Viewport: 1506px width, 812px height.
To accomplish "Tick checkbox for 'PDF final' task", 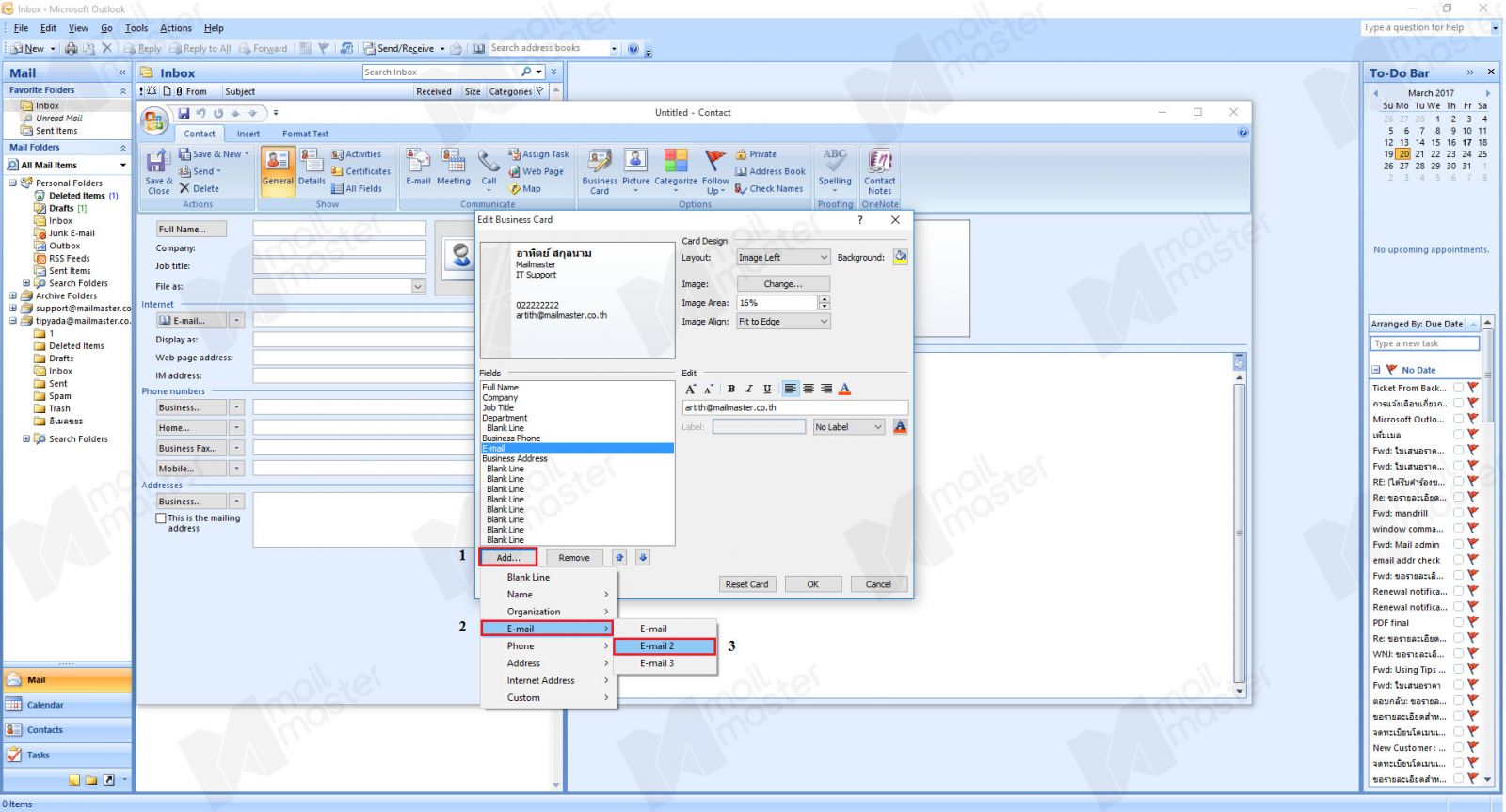I will pyautogui.click(x=1458, y=622).
